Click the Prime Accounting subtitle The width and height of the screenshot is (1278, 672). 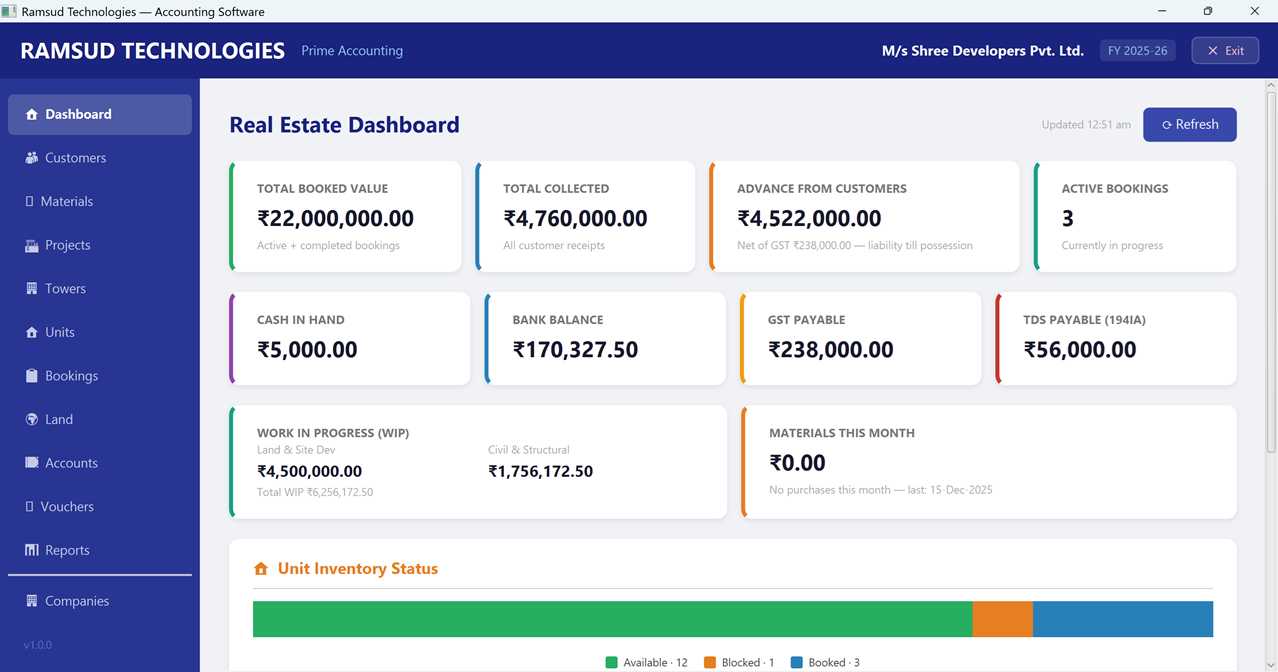[352, 51]
